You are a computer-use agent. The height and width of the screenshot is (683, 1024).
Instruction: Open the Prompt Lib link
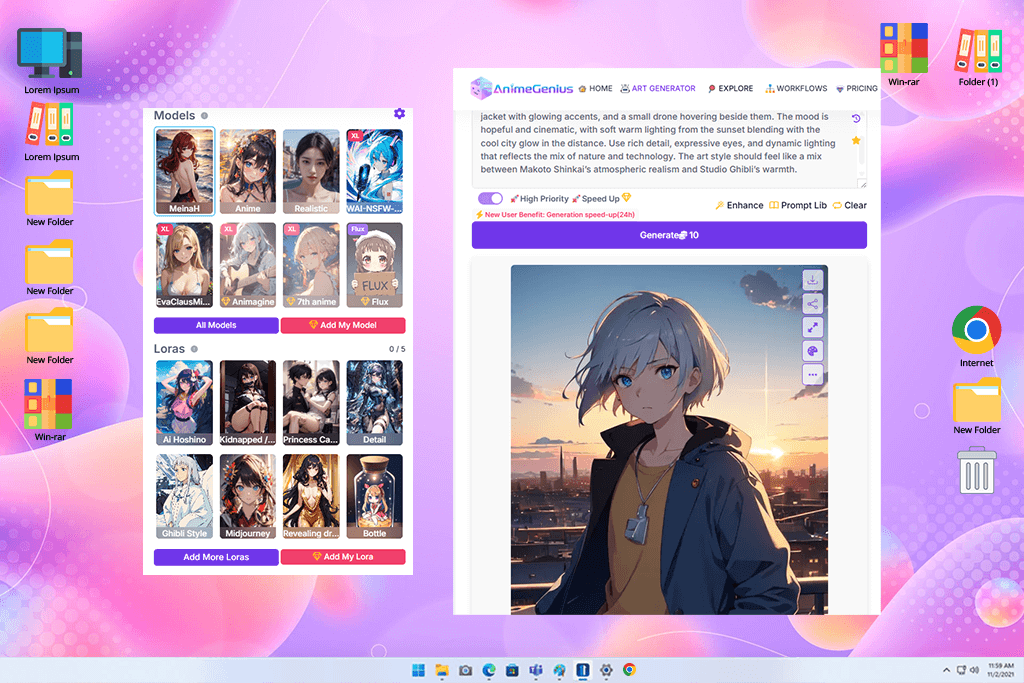pos(798,205)
